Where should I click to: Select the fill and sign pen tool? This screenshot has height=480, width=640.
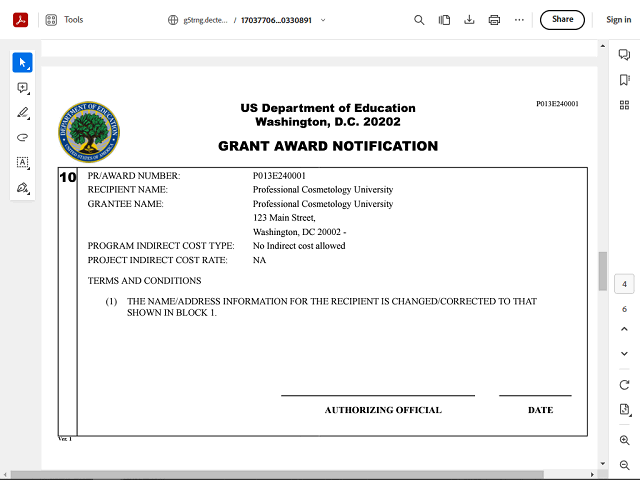coord(22,187)
